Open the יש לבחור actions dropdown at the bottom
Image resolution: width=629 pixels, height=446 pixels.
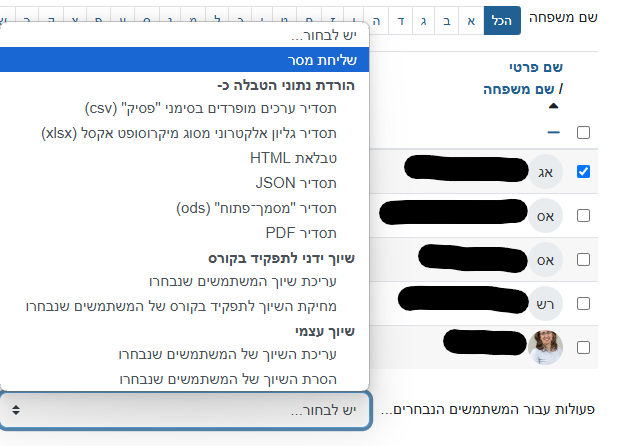tap(186, 411)
